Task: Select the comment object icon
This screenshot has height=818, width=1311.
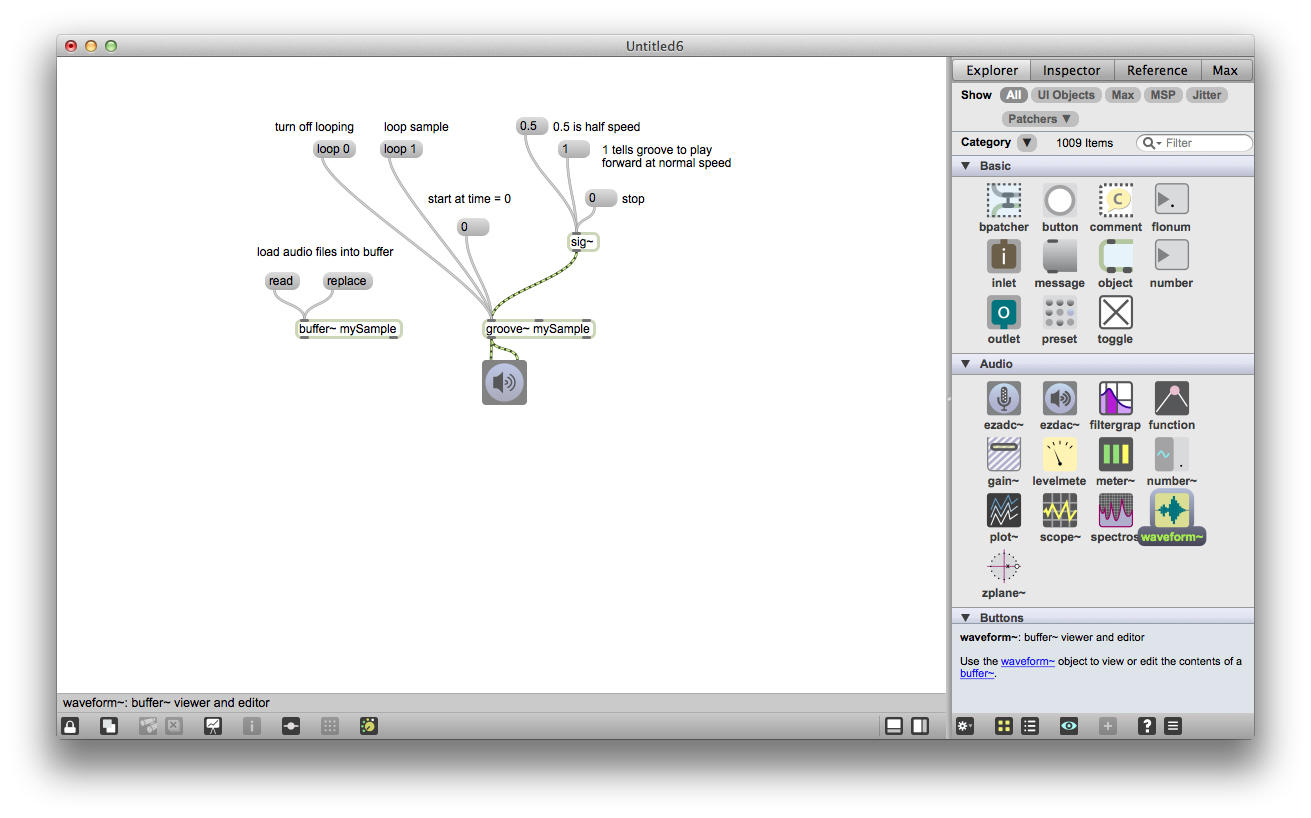Action: (x=1116, y=200)
